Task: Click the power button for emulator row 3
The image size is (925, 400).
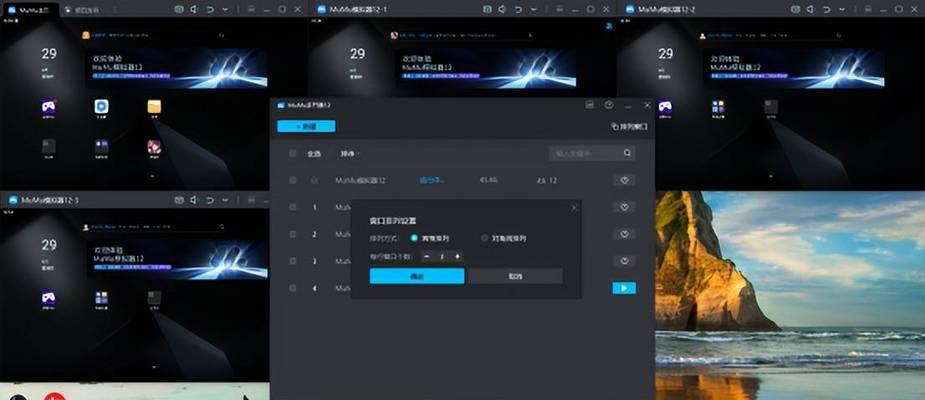Action: point(624,261)
